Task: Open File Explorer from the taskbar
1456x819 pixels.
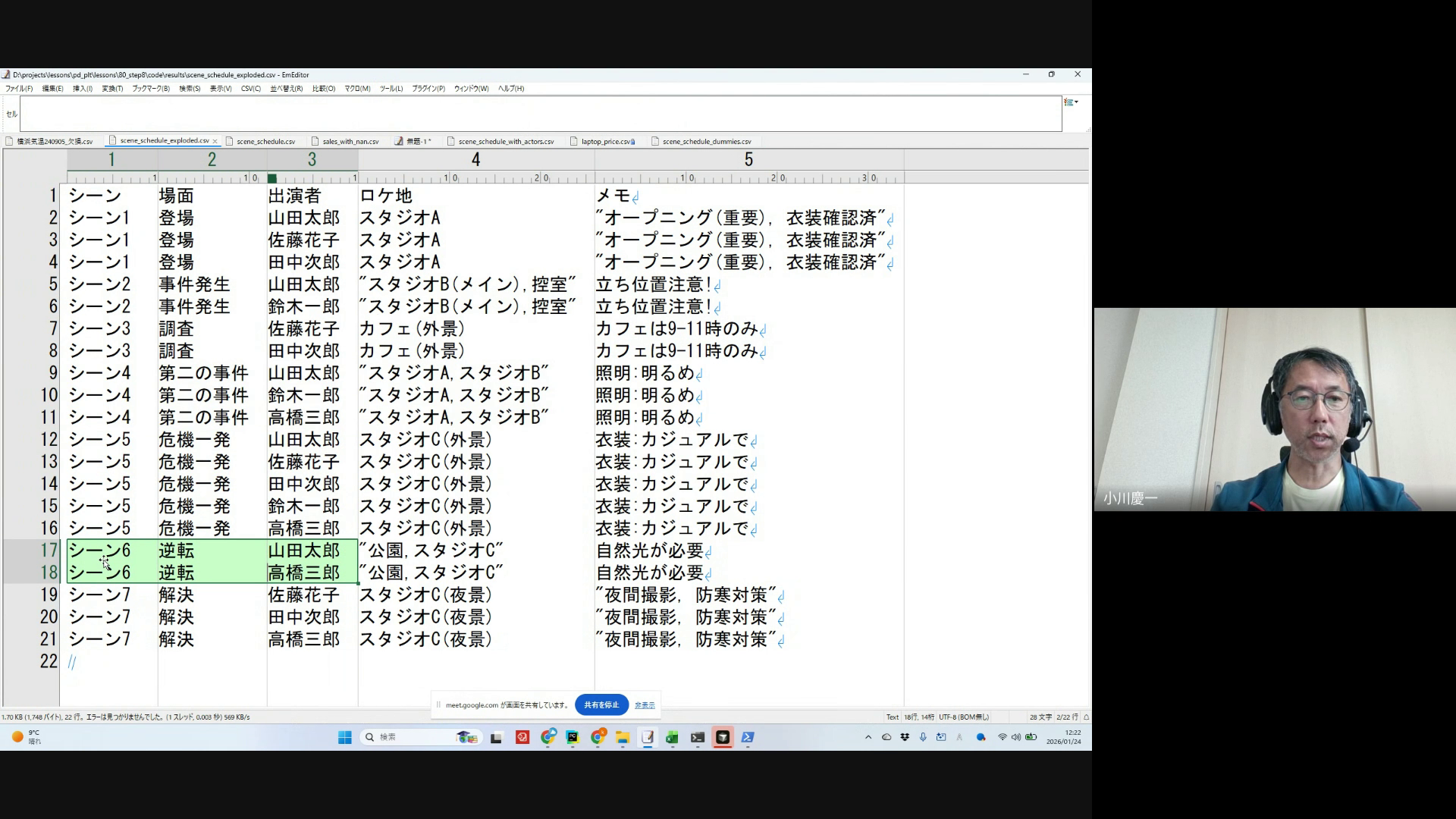Action: click(623, 737)
